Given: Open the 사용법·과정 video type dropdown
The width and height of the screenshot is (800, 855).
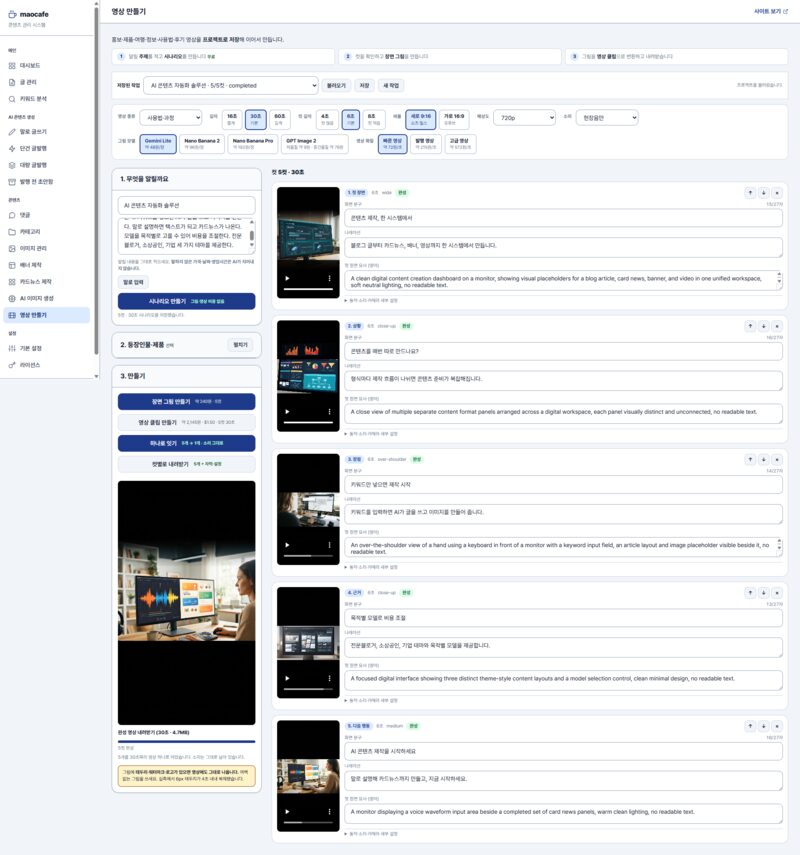Looking at the screenshot, I should (171, 118).
